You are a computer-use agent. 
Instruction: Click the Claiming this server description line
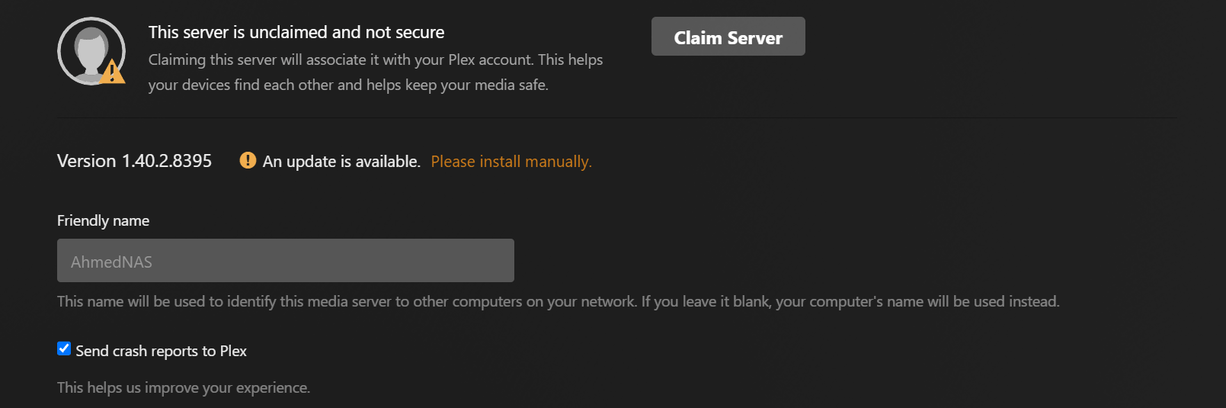pos(375,60)
